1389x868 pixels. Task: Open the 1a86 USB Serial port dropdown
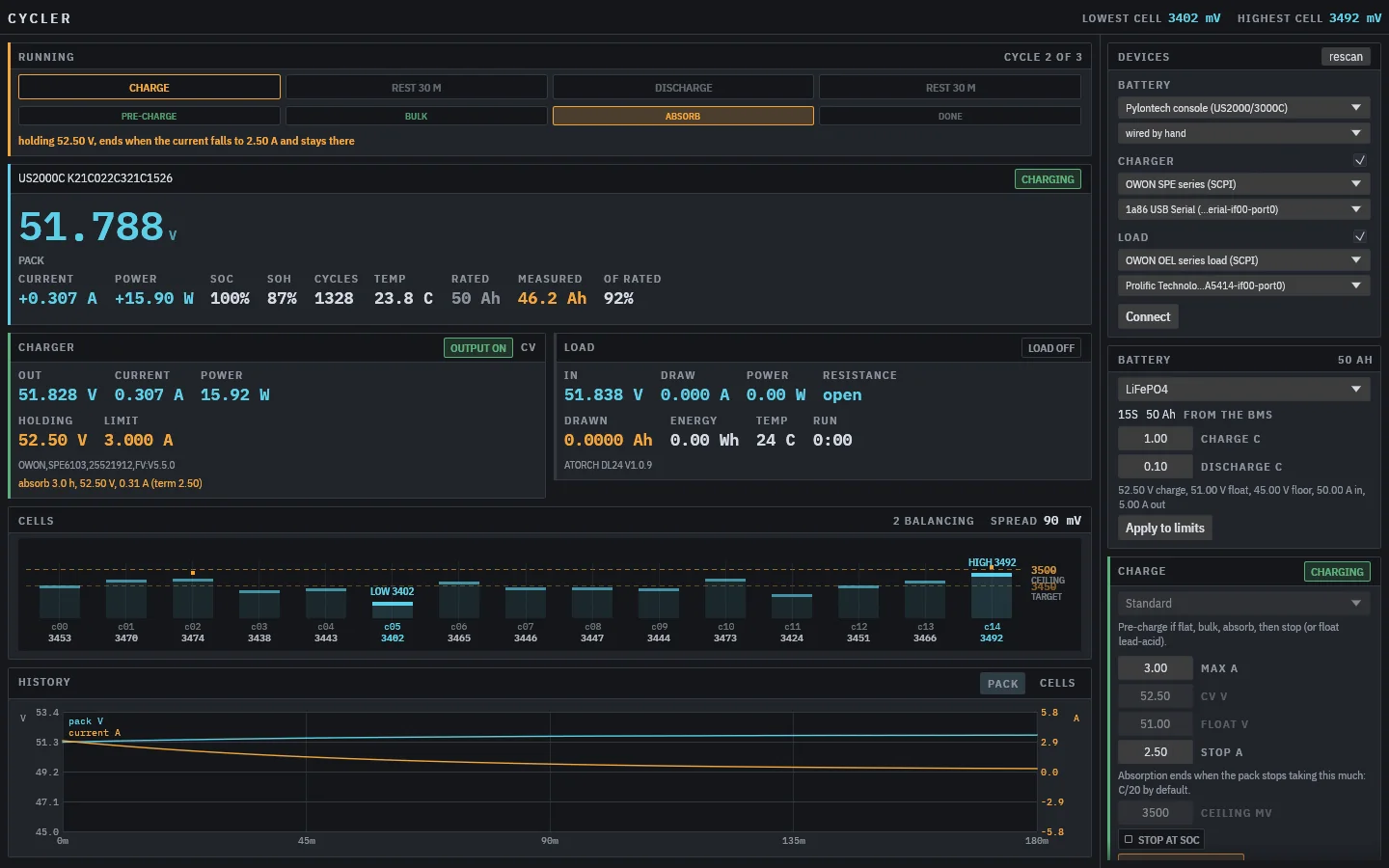click(1244, 209)
